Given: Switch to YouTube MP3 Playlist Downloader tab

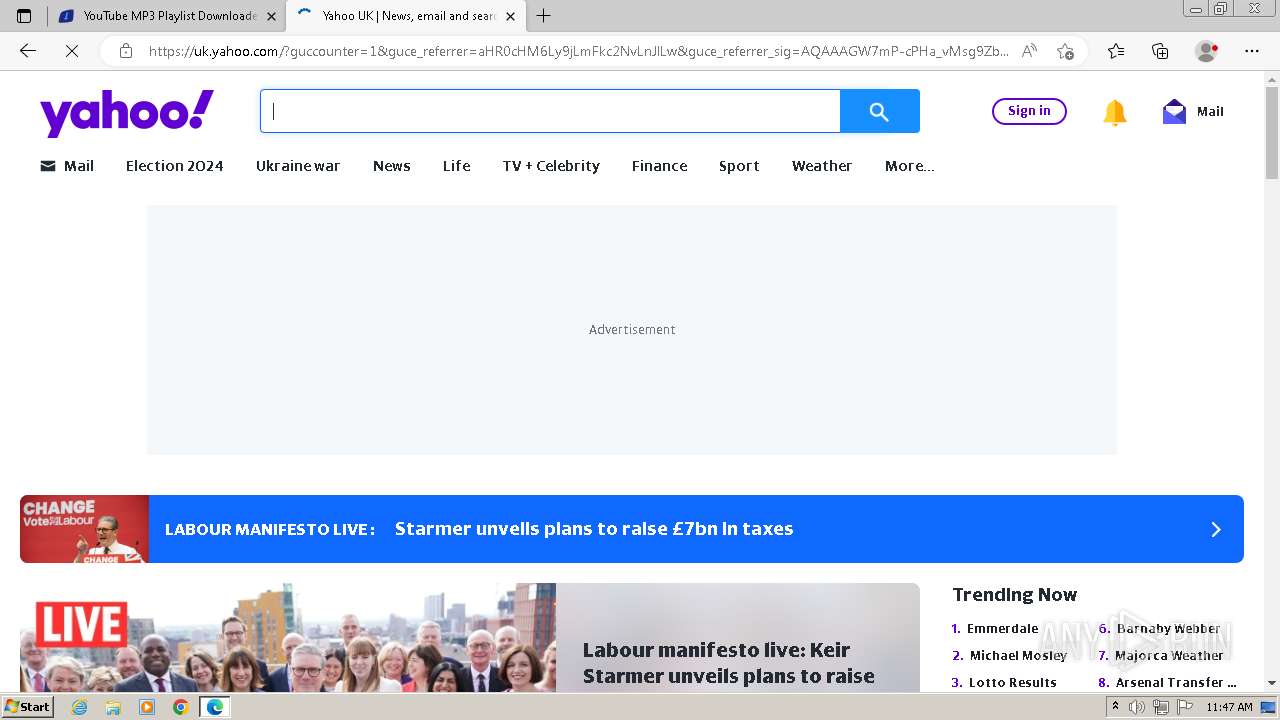Looking at the screenshot, I should point(167,16).
